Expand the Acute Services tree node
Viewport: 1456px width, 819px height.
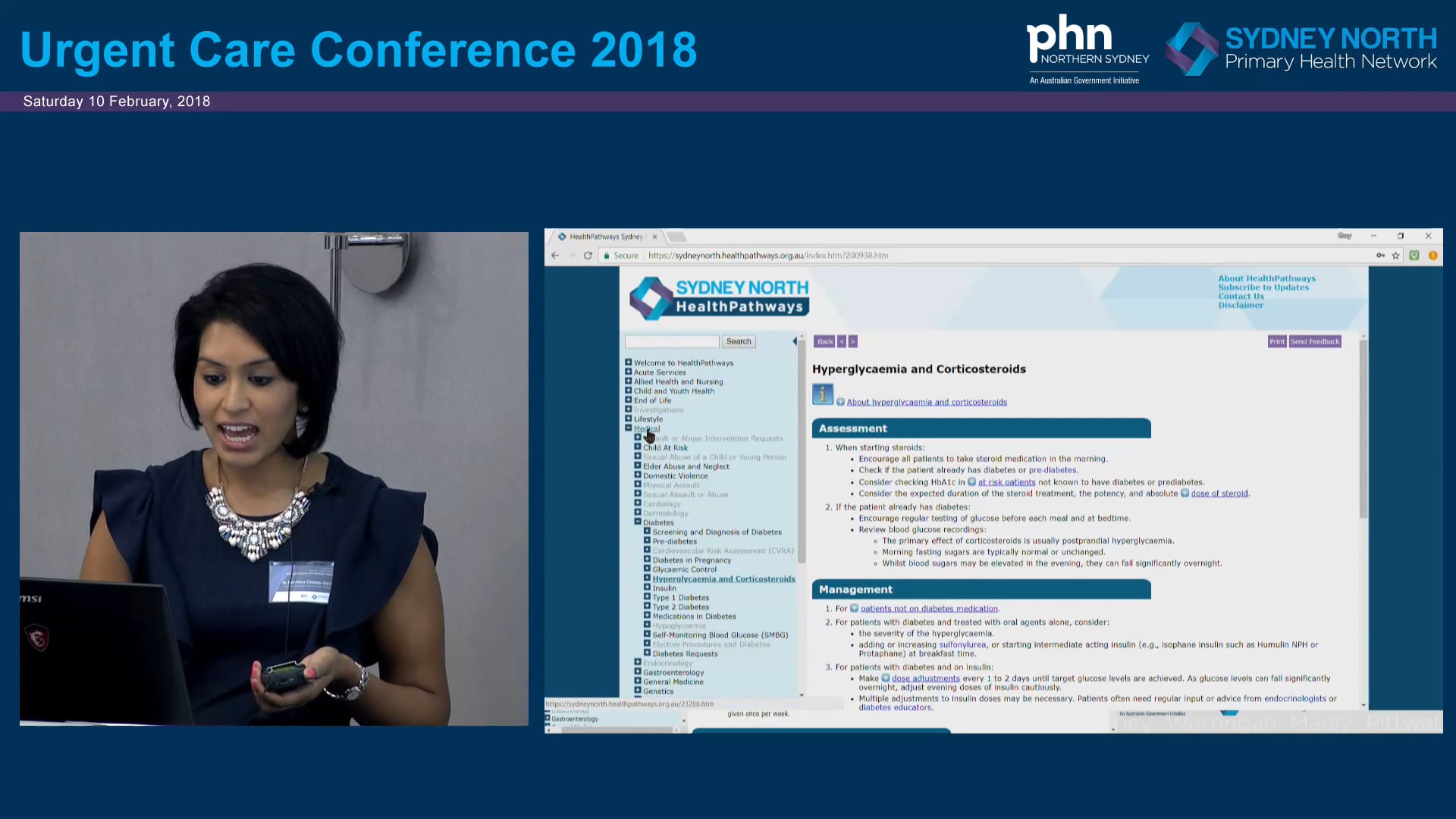coord(628,372)
